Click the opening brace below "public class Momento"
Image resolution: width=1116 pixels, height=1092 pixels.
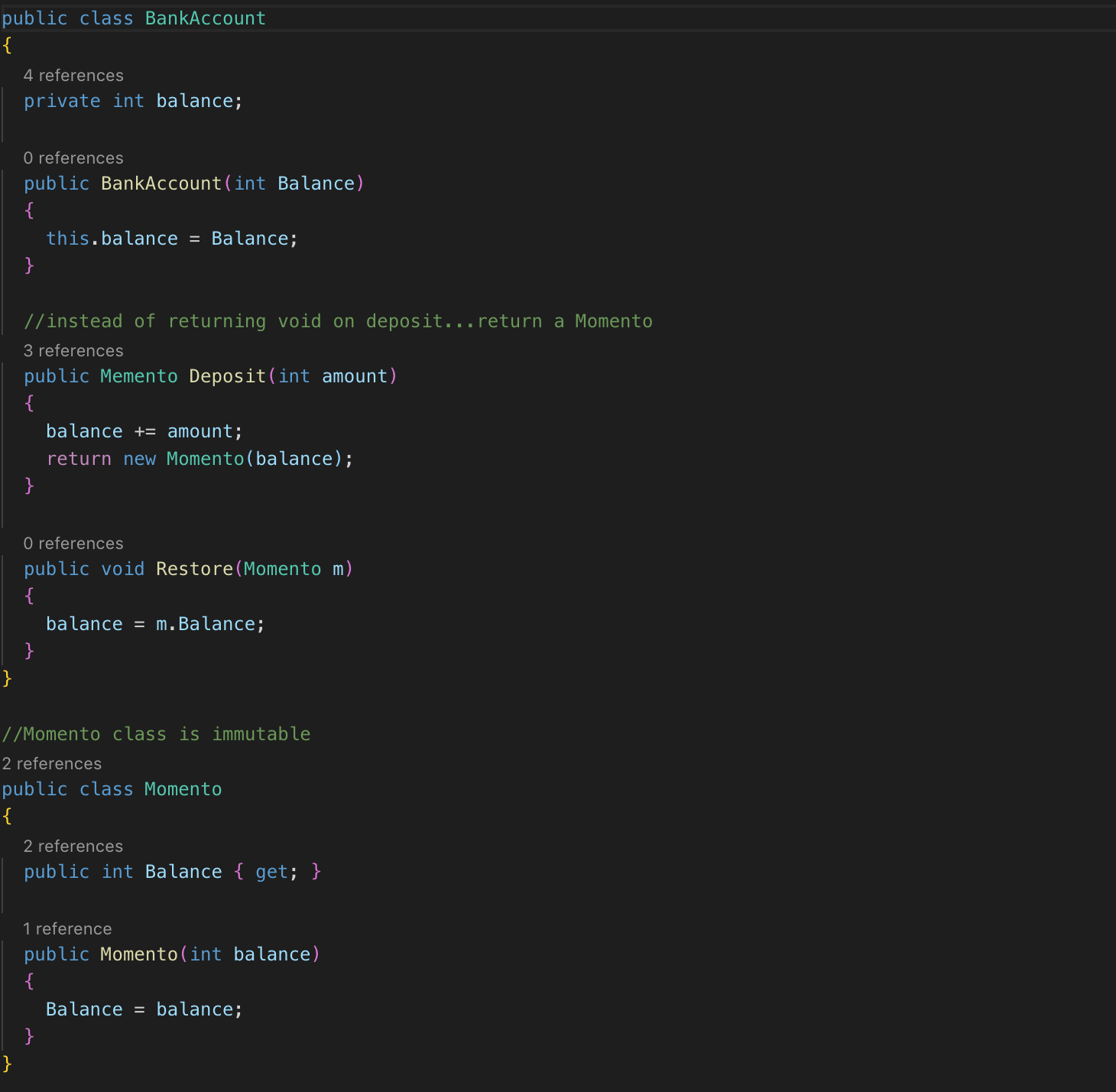pyautogui.click(x=7, y=817)
